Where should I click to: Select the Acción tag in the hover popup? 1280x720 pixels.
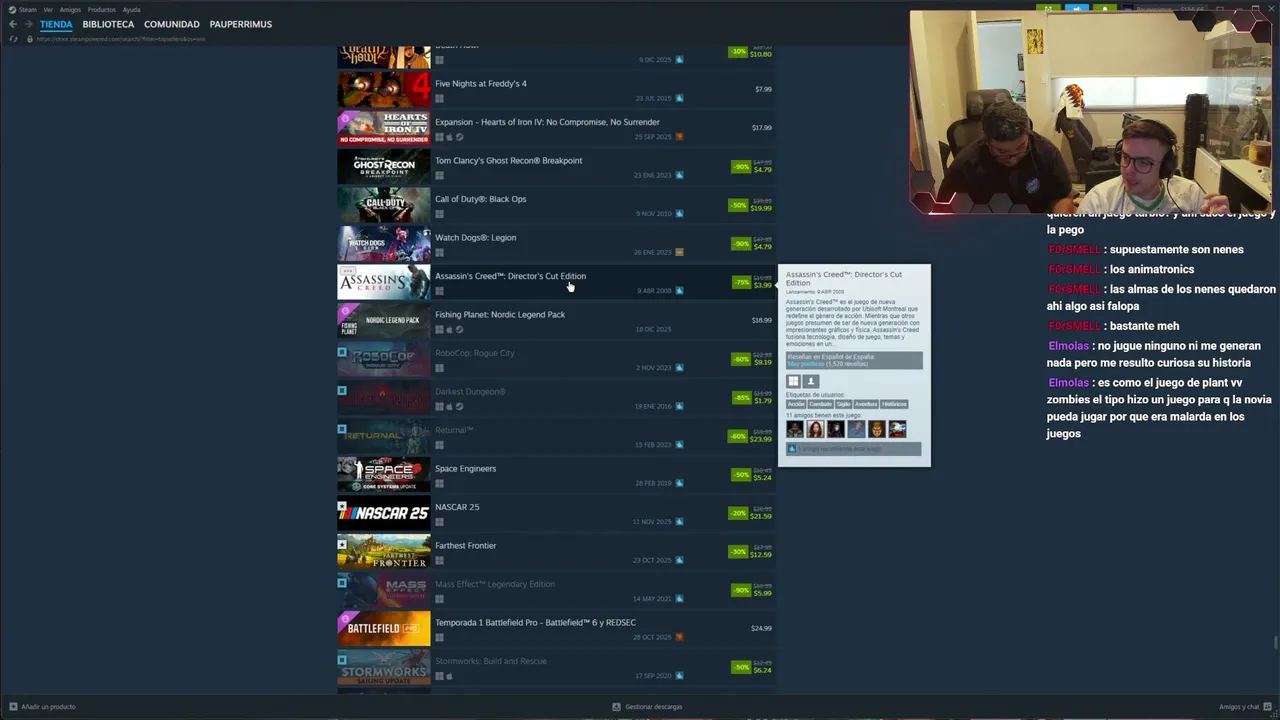(796, 405)
